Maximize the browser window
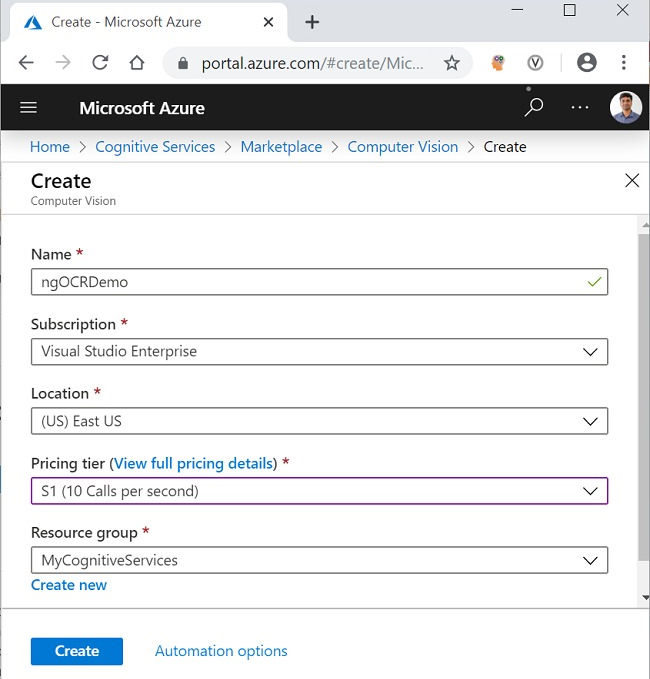The image size is (650, 679). (x=569, y=10)
